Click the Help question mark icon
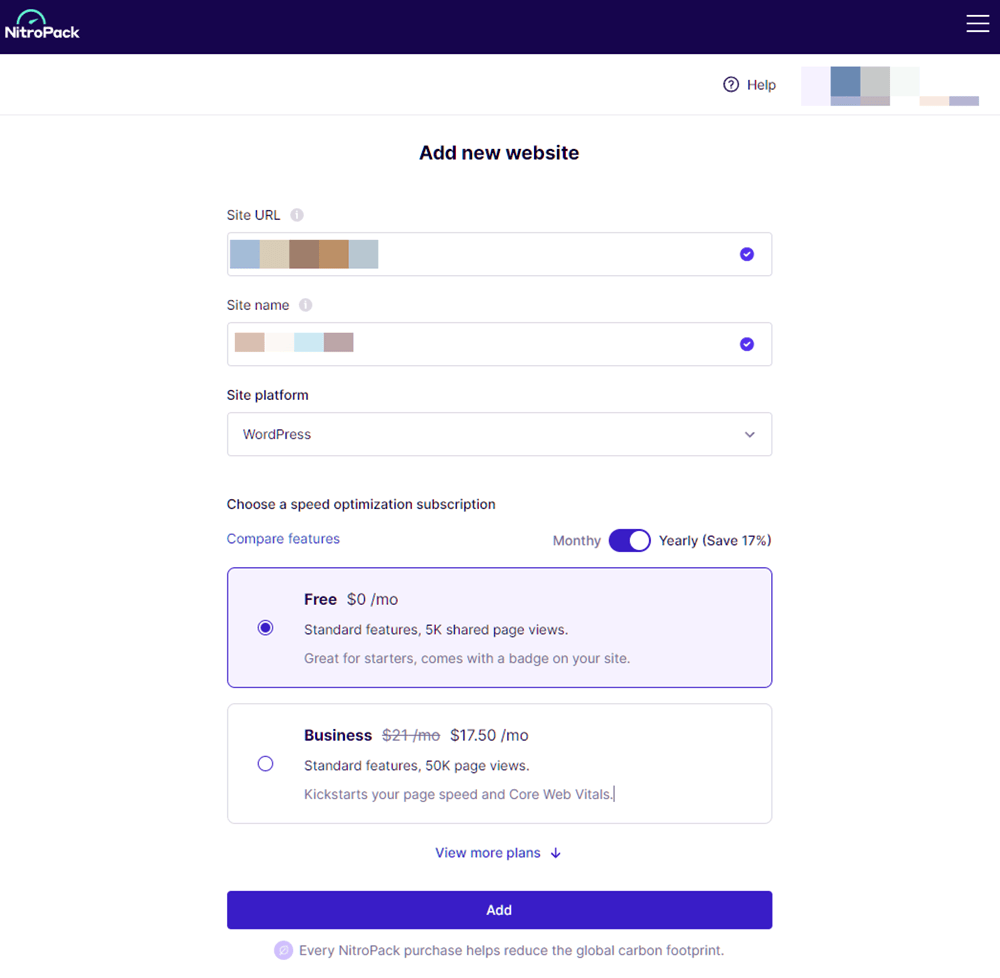This screenshot has width=1000, height=978. point(730,85)
